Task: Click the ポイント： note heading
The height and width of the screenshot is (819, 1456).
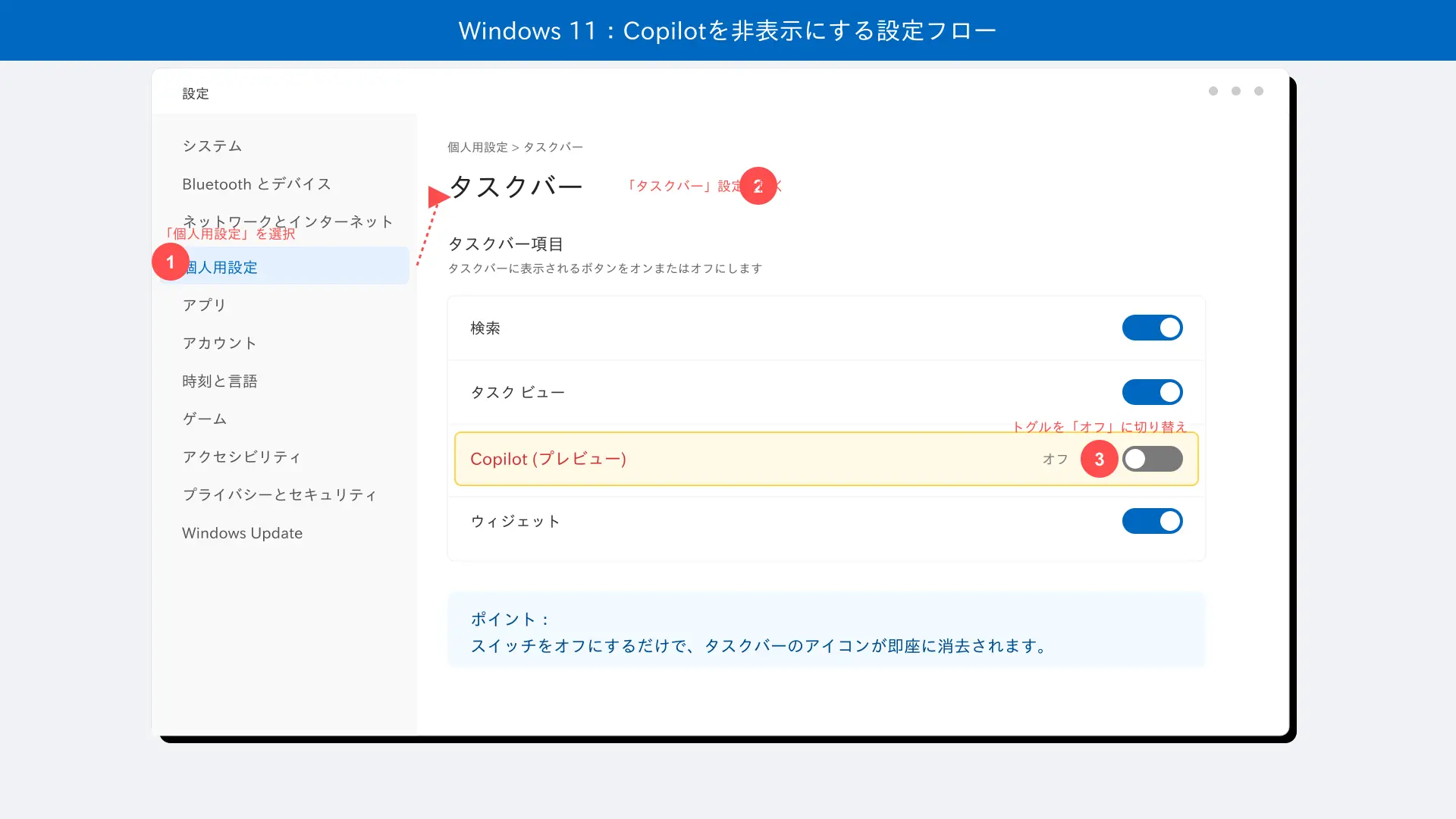Action: click(x=510, y=619)
